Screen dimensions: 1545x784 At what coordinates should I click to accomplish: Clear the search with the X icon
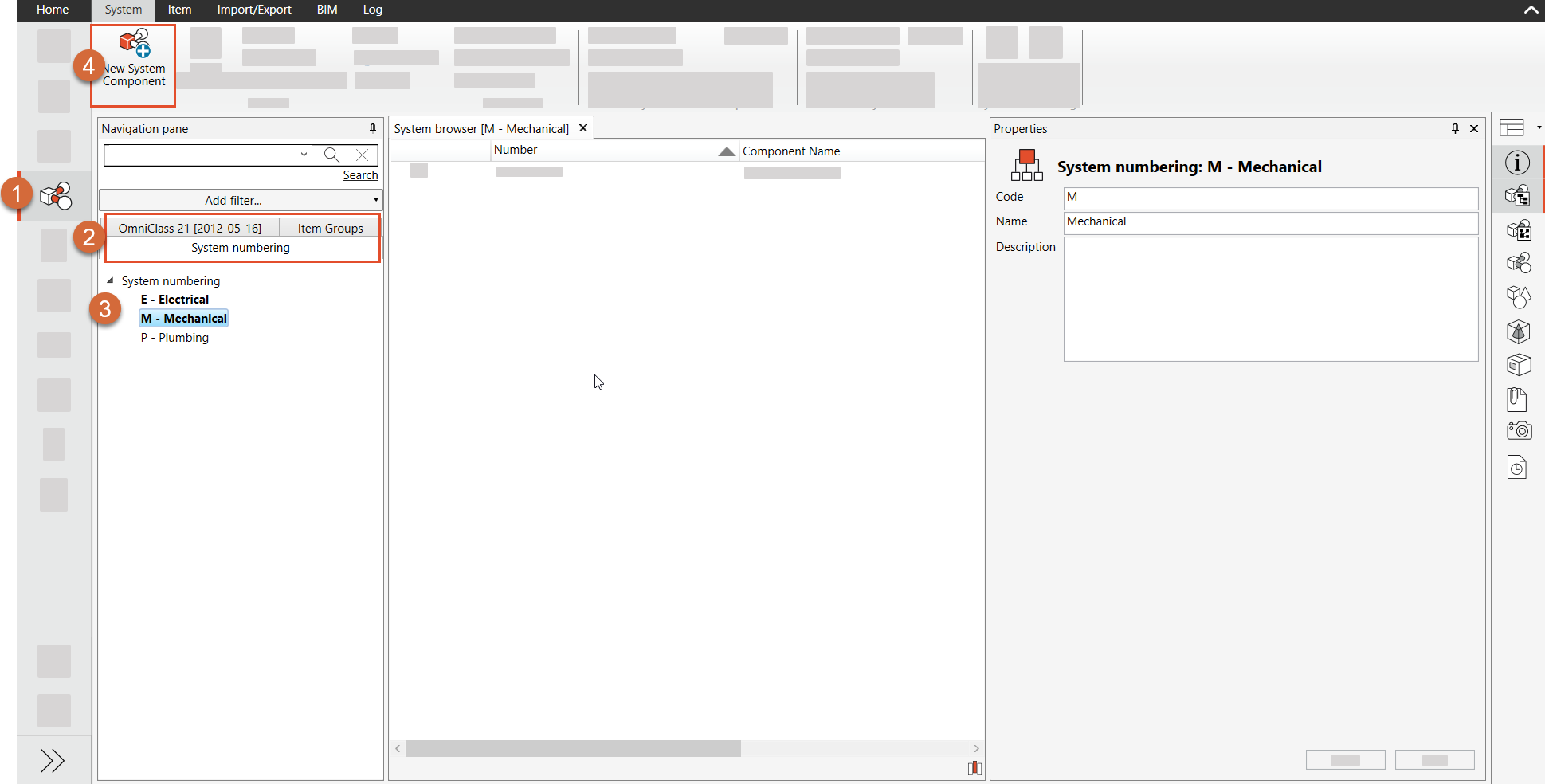(363, 155)
